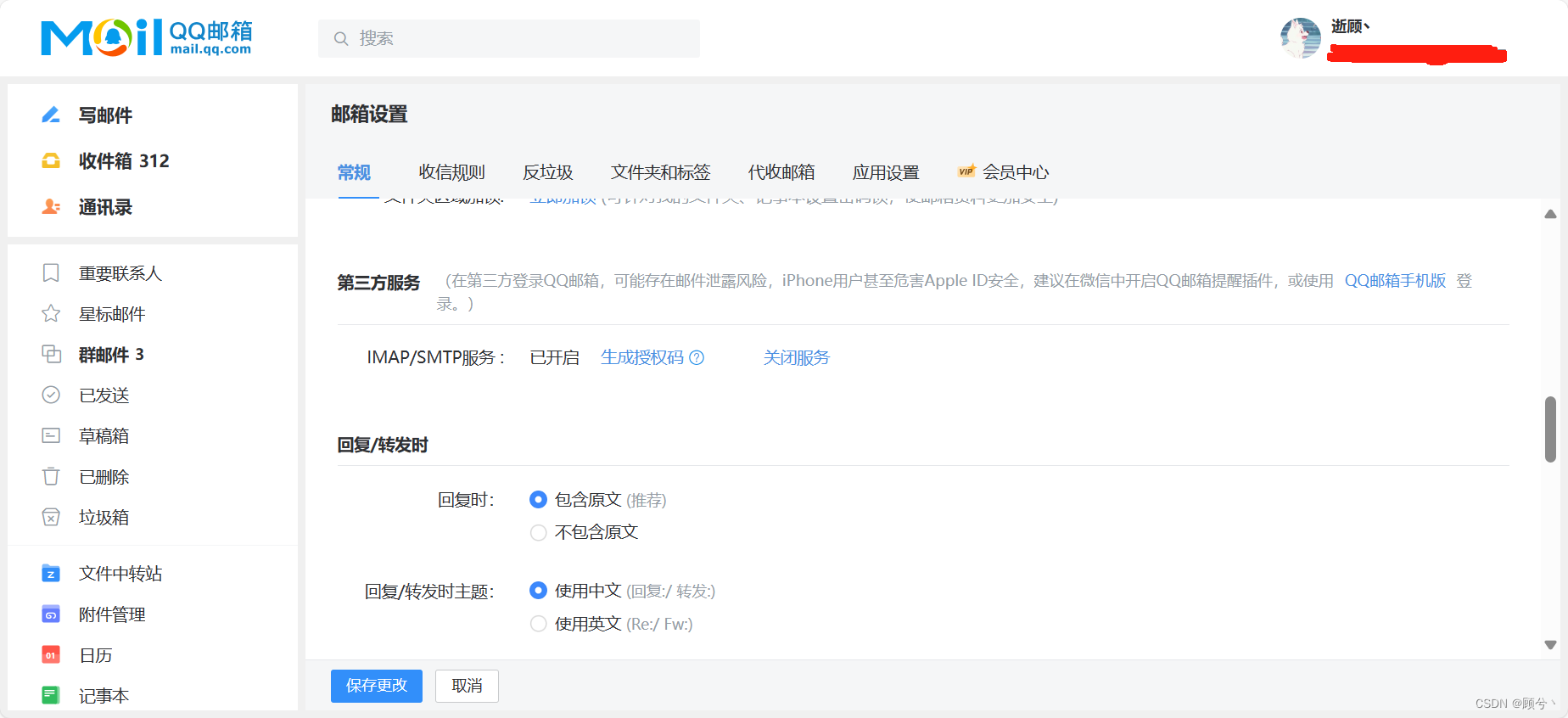The image size is (1568, 718).
Task: Open the inbox tray icon
Action: click(x=51, y=160)
